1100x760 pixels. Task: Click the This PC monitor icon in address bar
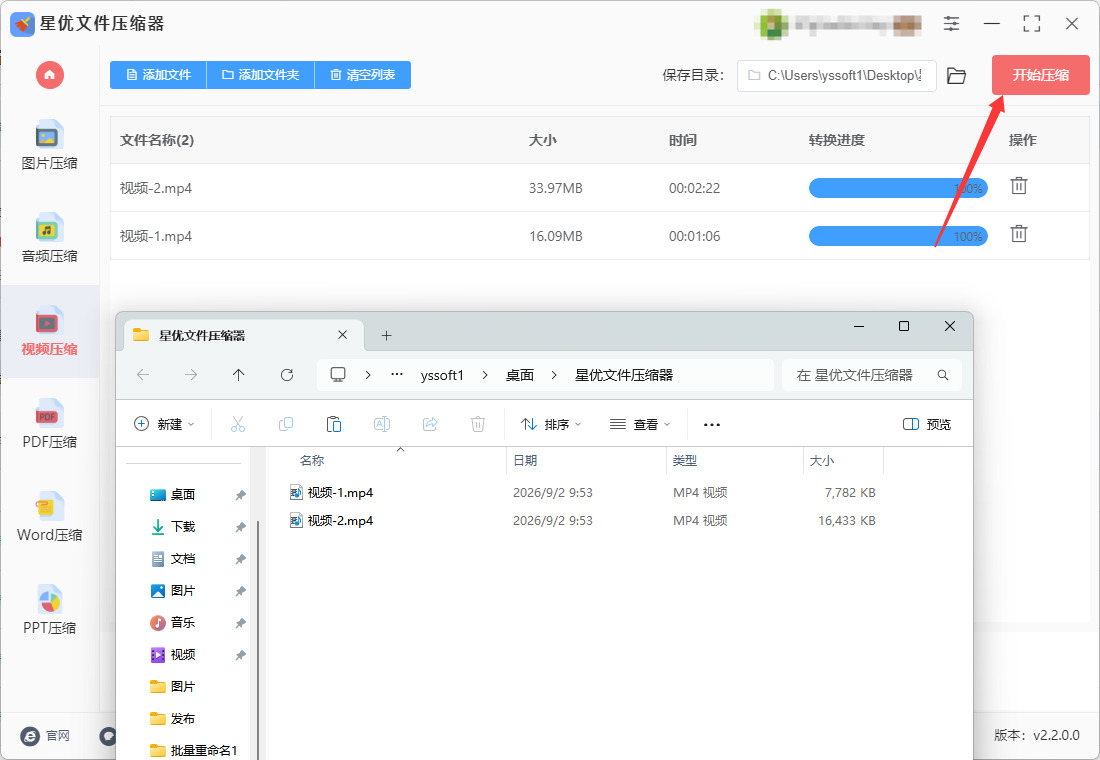point(338,375)
